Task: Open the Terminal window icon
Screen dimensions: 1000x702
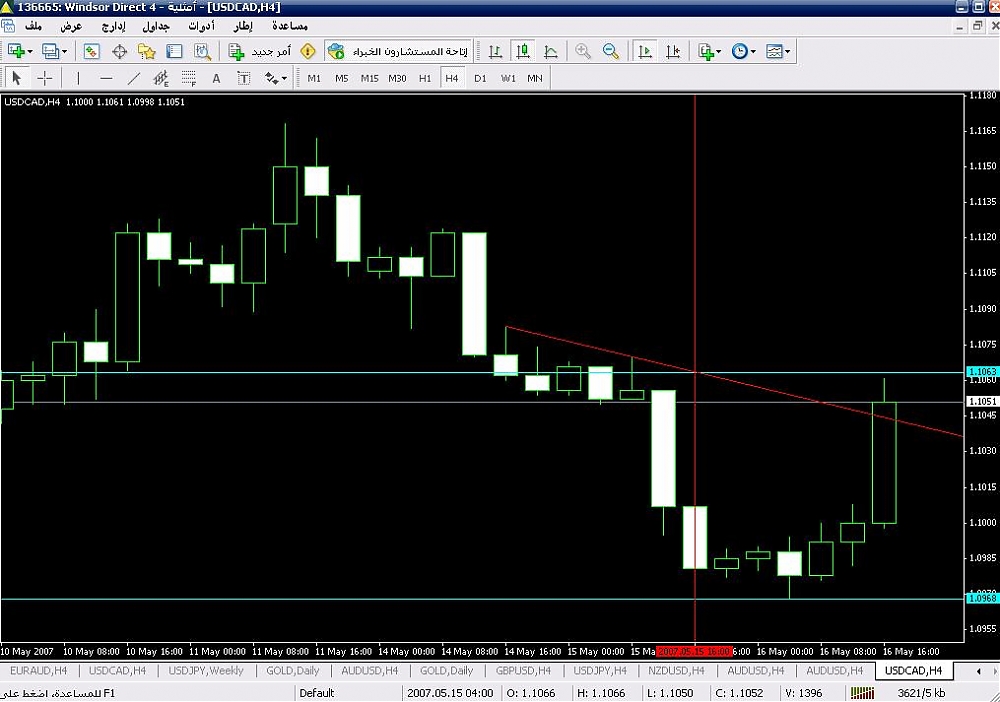Action: (174, 52)
